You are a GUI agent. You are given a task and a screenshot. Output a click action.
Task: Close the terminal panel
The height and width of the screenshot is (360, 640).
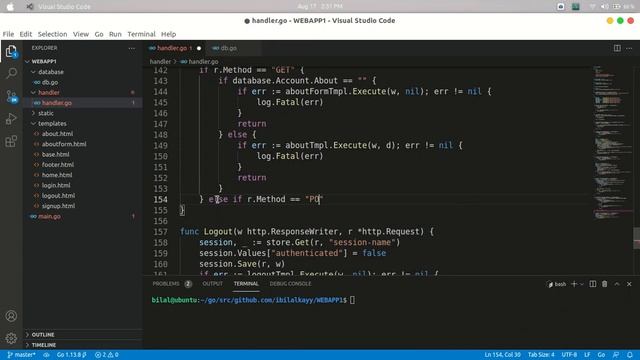point(629,284)
